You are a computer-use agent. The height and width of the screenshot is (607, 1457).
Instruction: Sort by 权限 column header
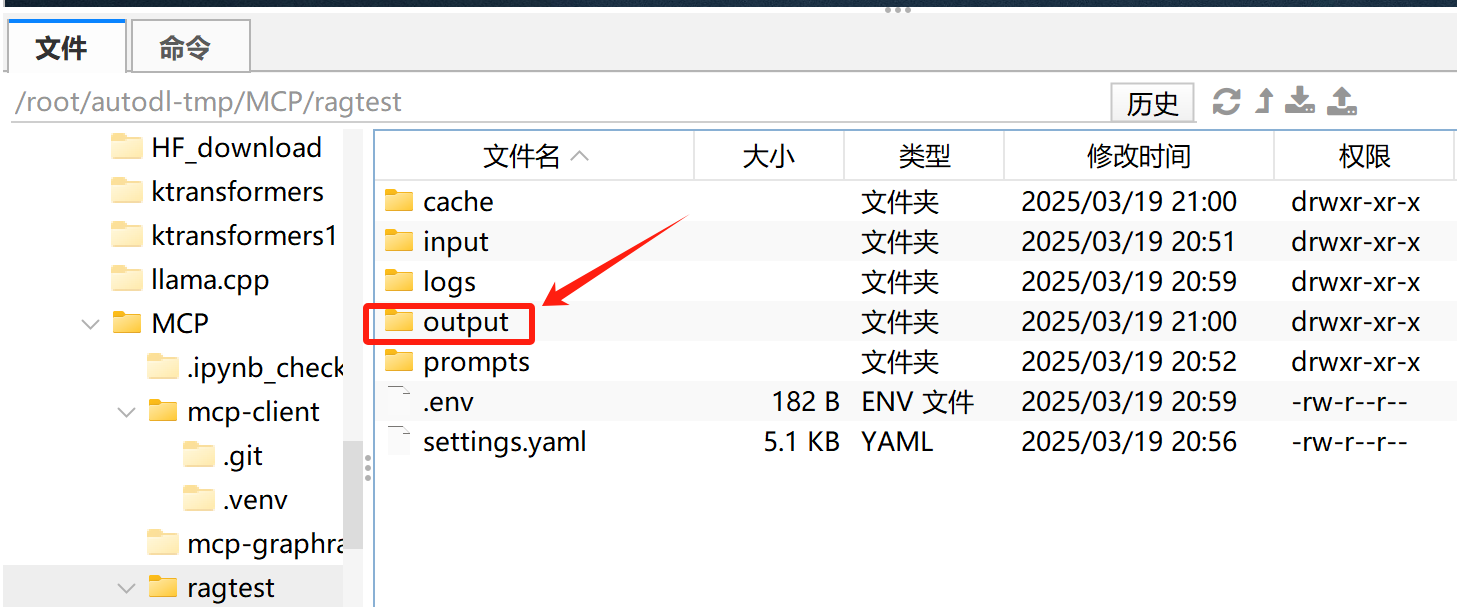point(1364,156)
